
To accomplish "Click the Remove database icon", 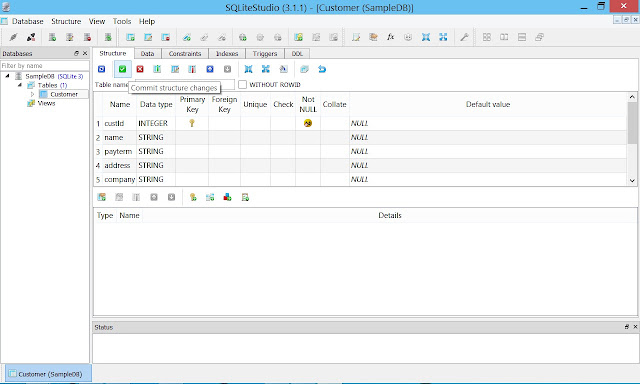I will [87, 37].
